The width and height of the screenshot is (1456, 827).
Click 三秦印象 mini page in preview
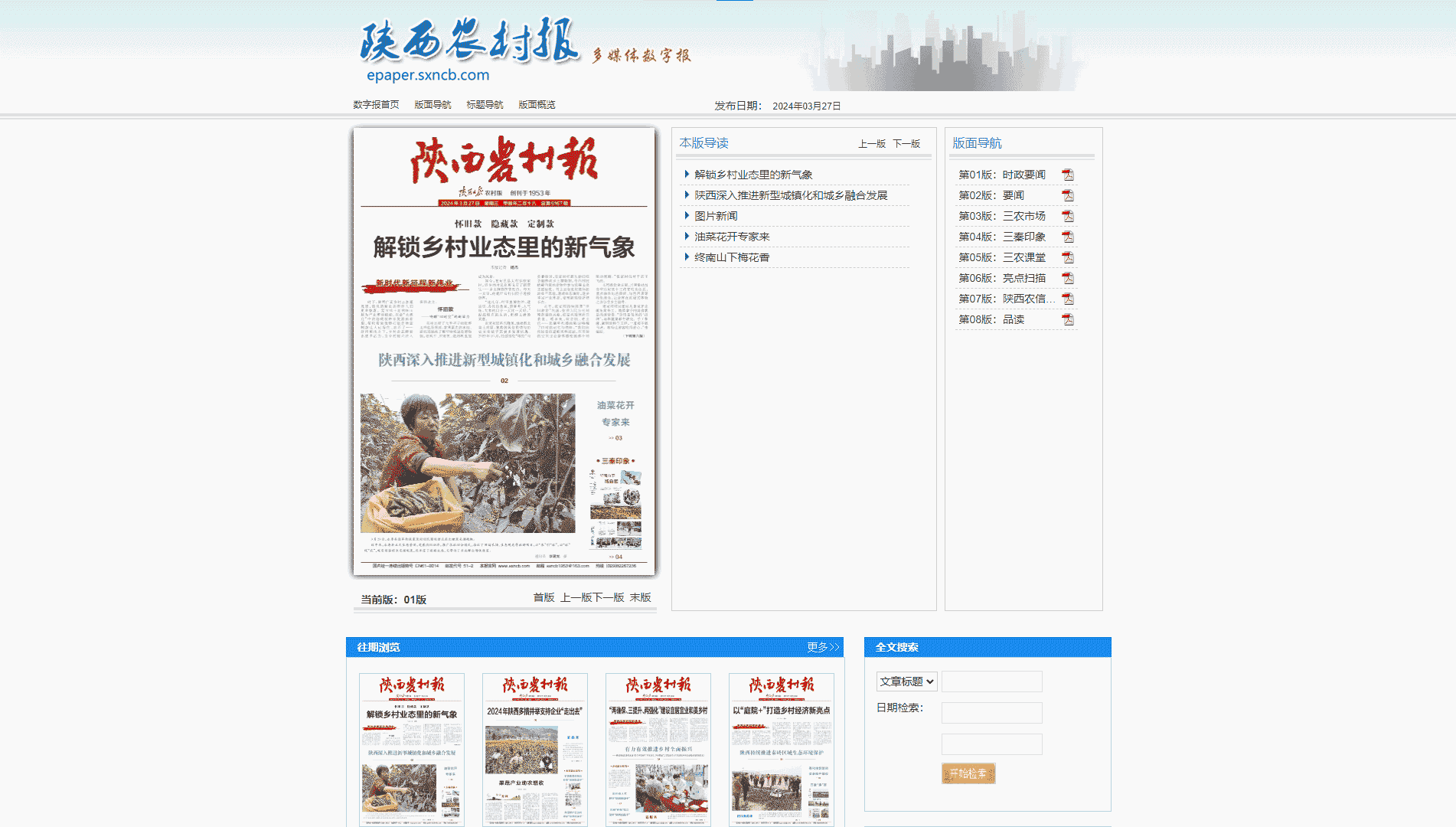tap(615, 508)
